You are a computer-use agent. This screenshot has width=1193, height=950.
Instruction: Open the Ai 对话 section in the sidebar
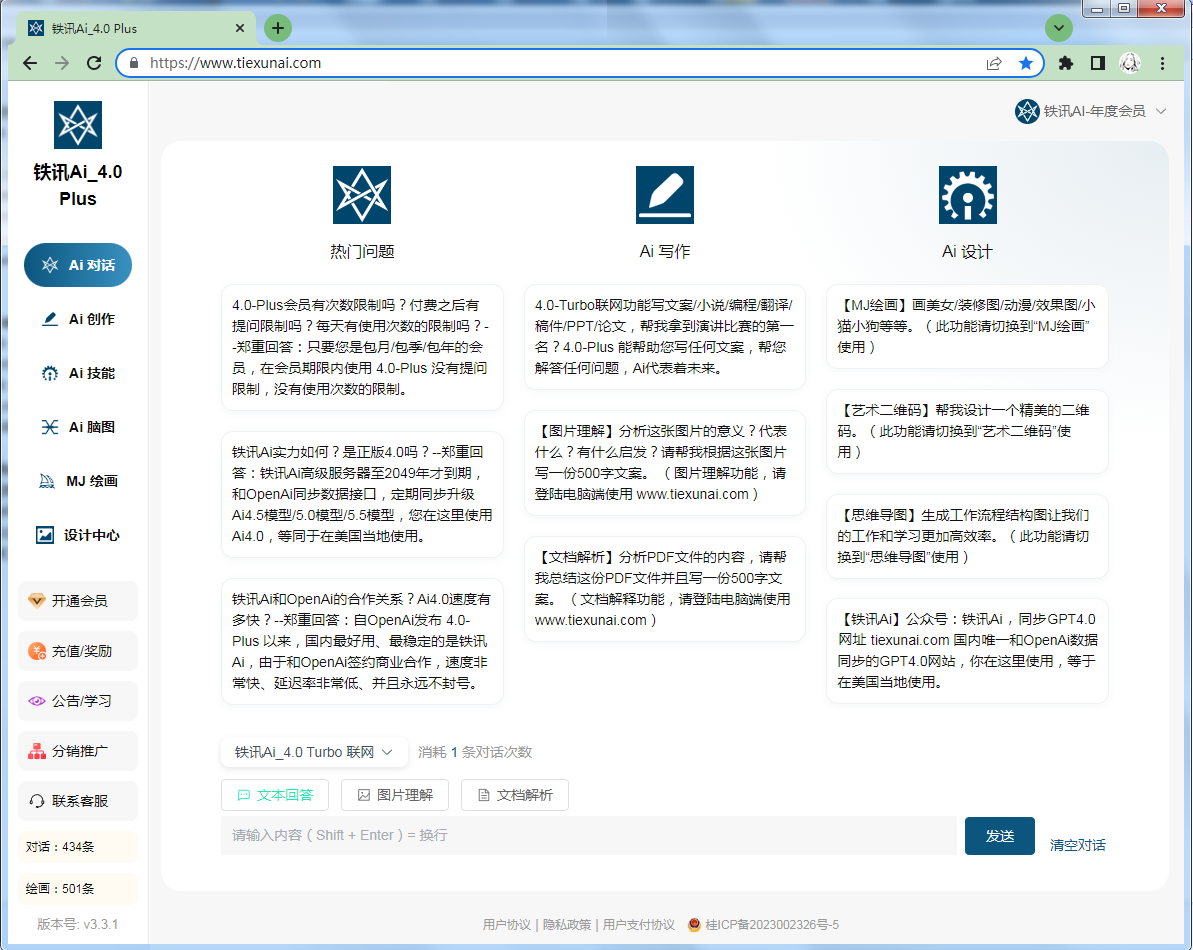point(77,265)
